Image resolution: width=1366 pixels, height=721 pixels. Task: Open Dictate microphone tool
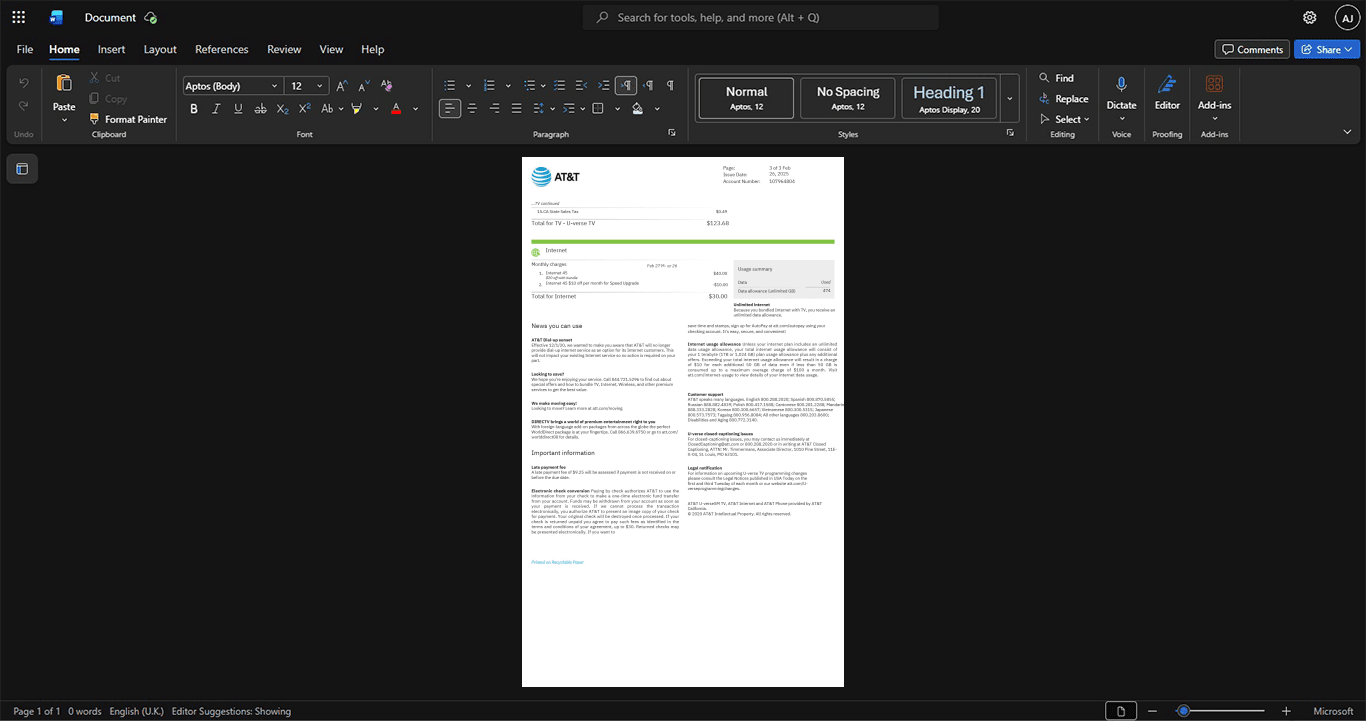(x=1121, y=97)
